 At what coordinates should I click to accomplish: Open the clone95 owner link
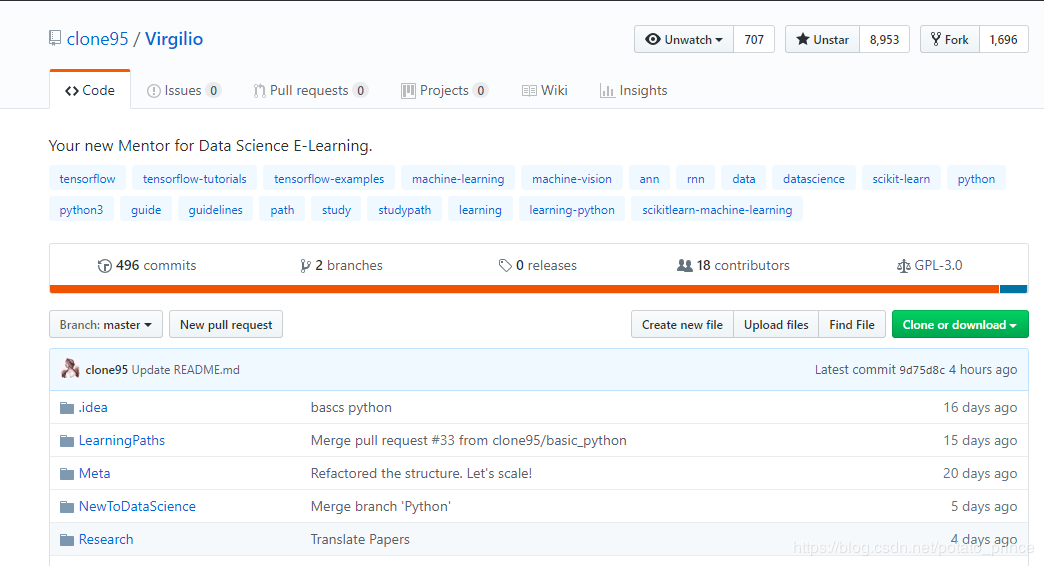pos(97,39)
